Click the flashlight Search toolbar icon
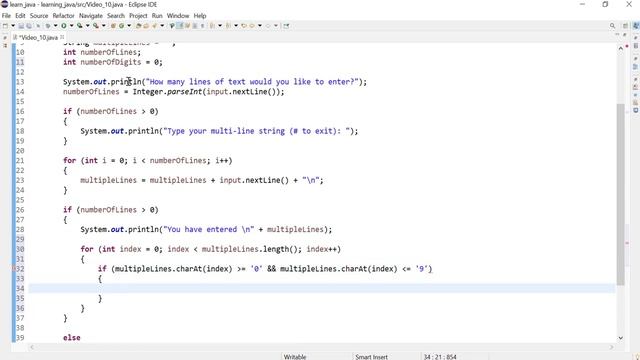The height and width of the screenshot is (360, 640). [x=155, y=26]
